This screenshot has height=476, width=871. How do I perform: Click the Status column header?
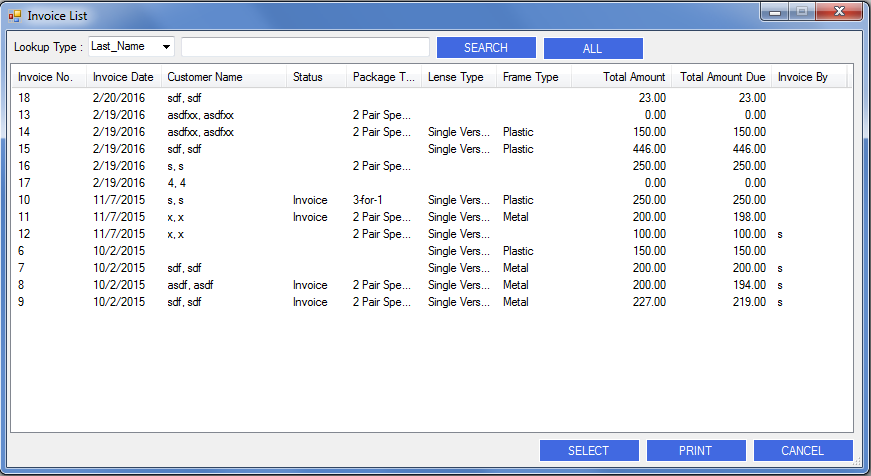click(309, 77)
